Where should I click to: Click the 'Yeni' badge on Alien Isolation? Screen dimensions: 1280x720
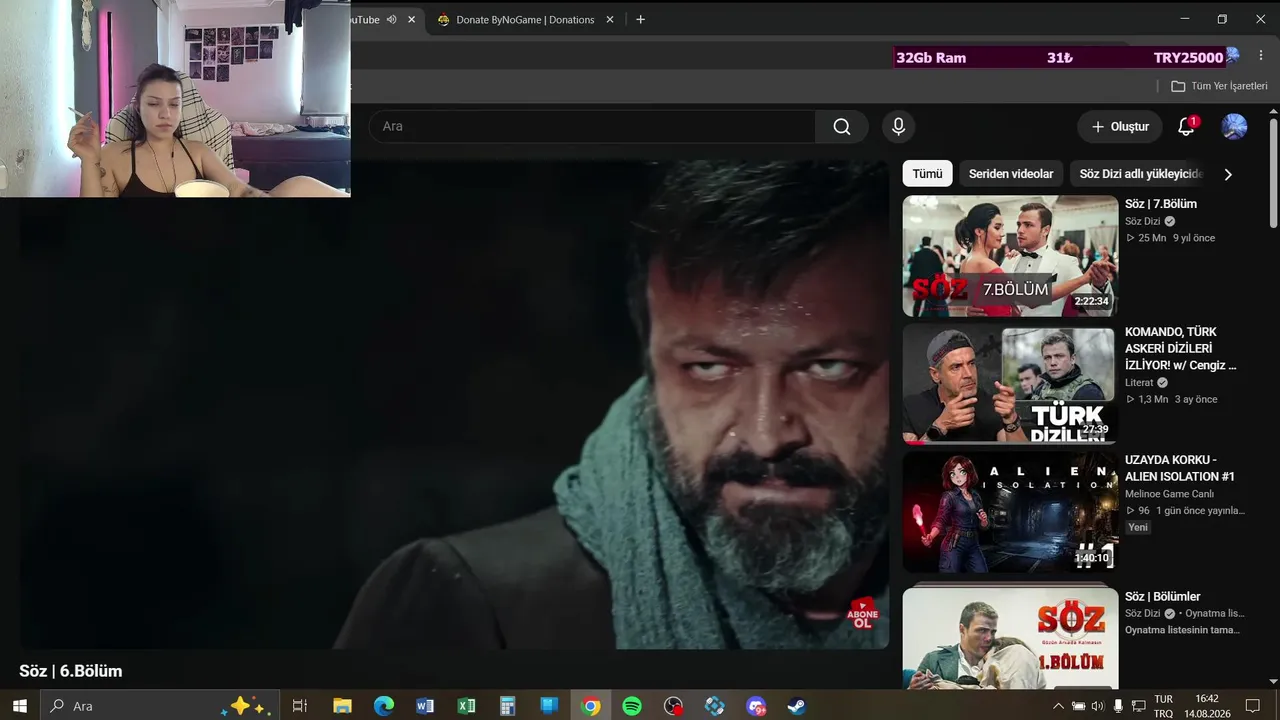point(1138,527)
